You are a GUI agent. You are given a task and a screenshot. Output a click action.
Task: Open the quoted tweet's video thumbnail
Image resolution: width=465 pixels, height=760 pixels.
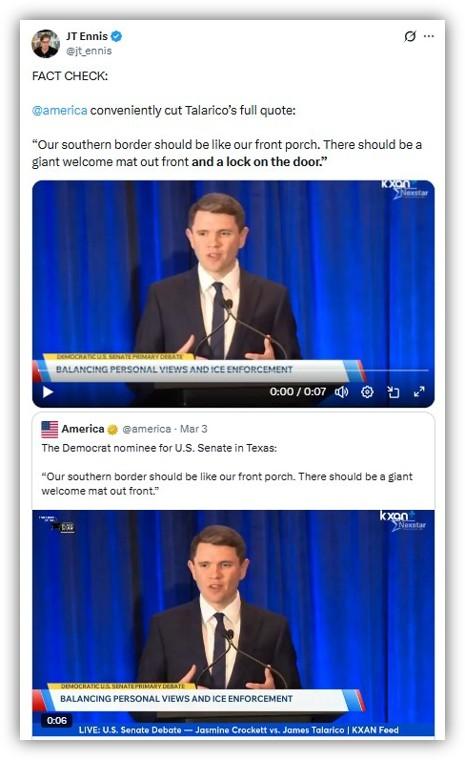pos(233,623)
